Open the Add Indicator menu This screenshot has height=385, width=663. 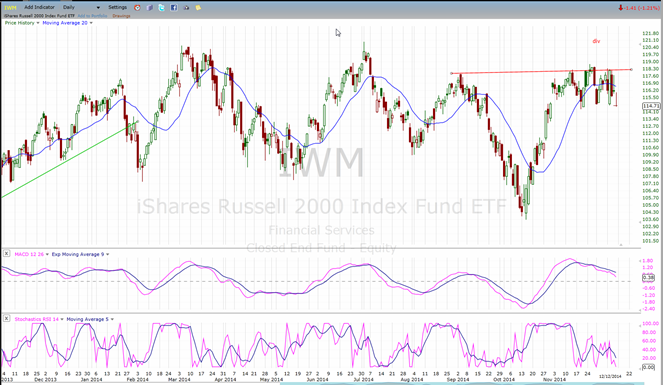click(39, 7)
